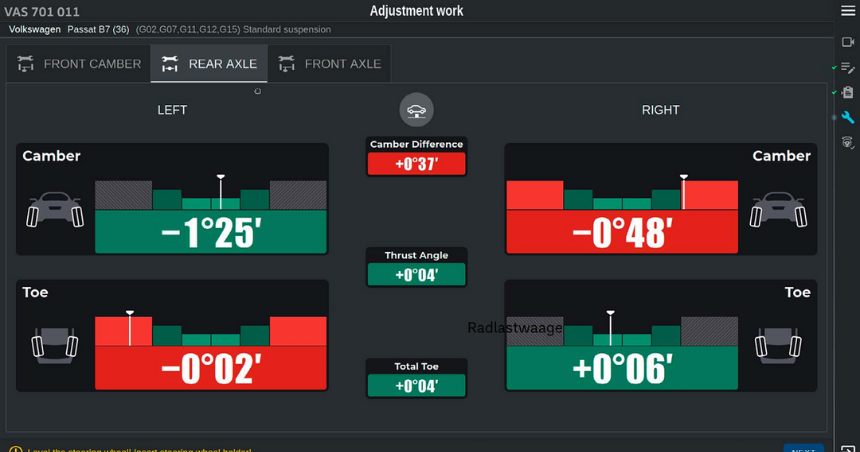Click the right wheel toe illustration icon

[777, 344]
